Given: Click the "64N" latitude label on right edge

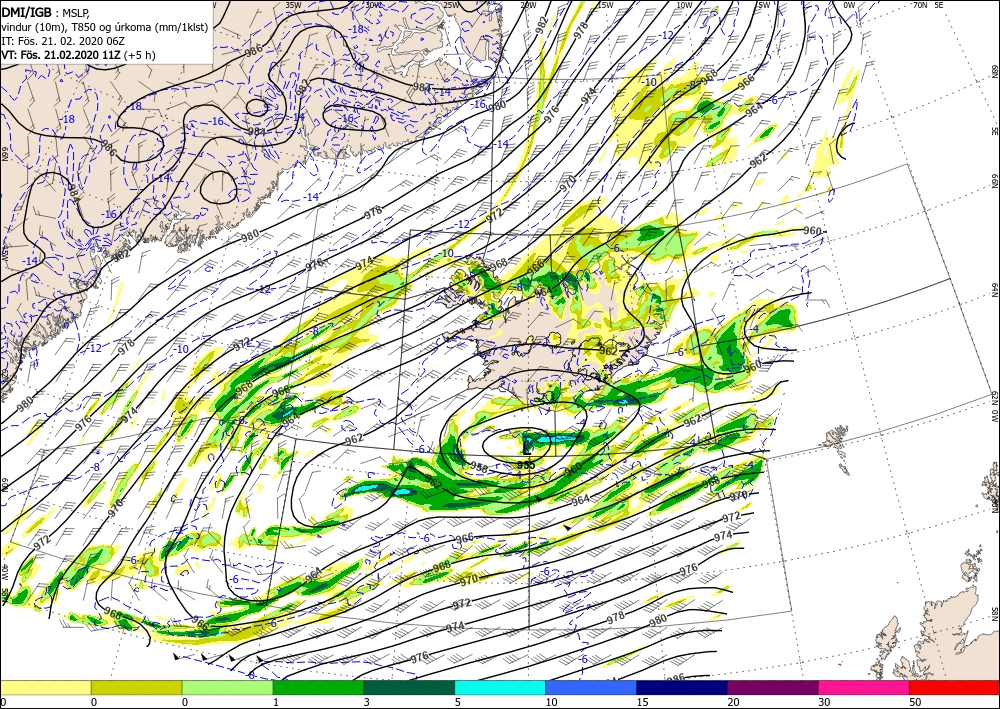Looking at the screenshot, I should point(994,290).
